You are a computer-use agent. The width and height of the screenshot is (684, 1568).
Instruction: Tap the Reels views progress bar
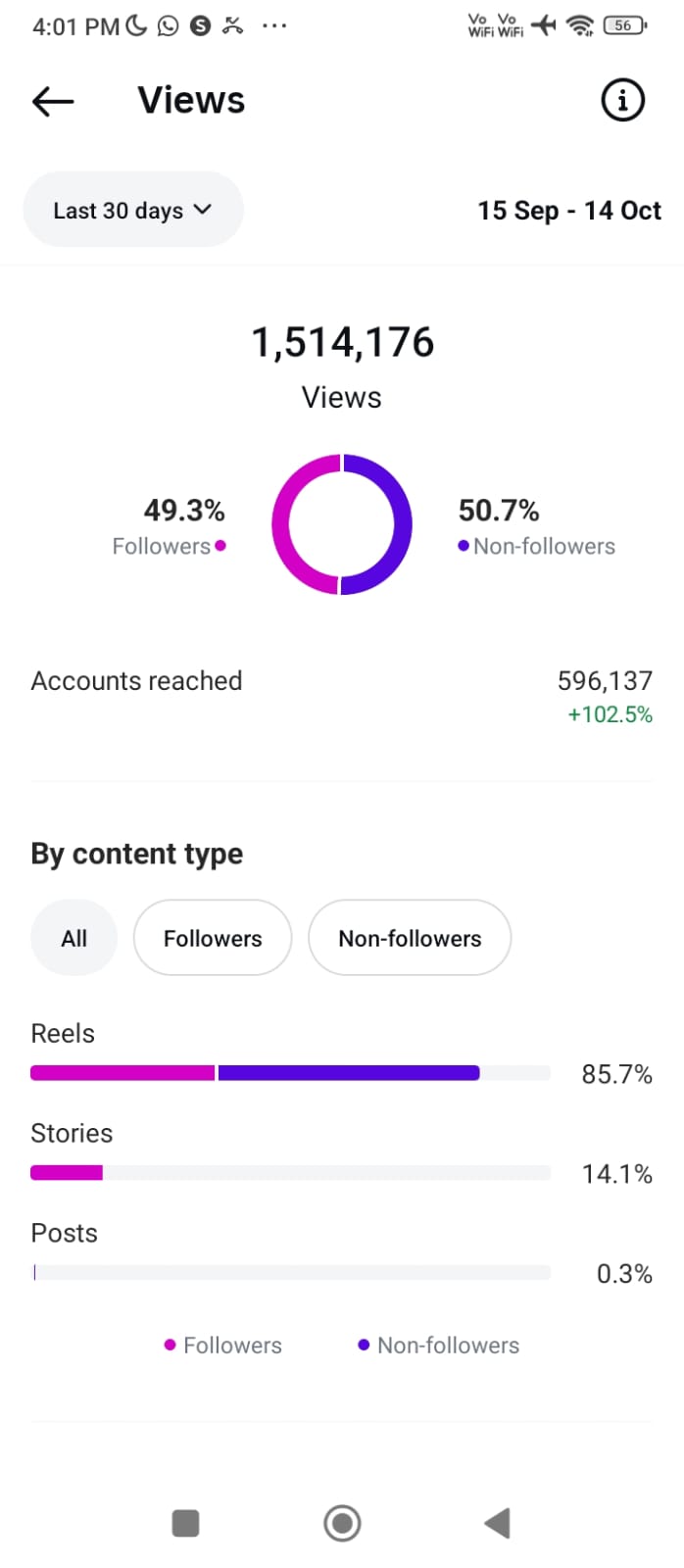coord(290,1073)
